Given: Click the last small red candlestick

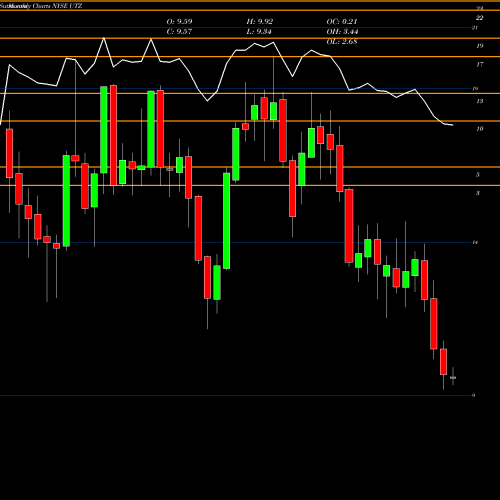Looking at the screenshot, I should pyautogui.click(x=453, y=378).
